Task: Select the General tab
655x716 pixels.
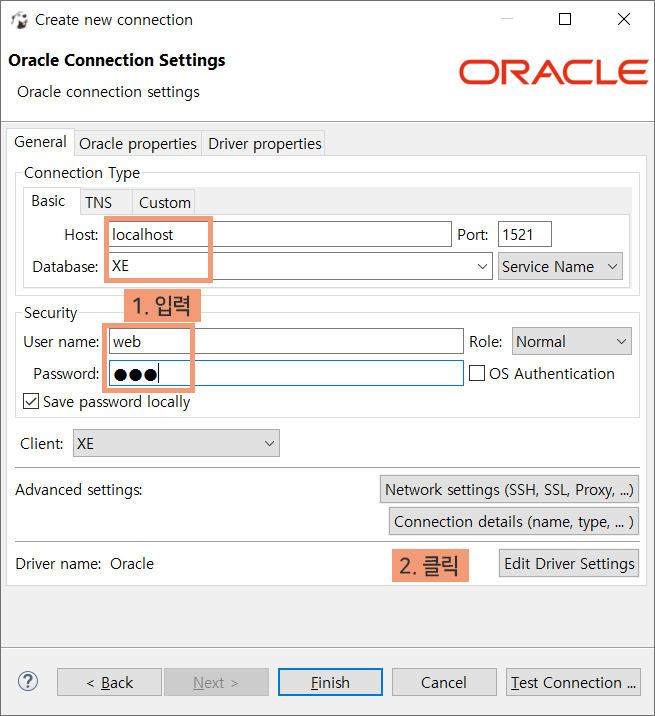Action: coord(40,142)
